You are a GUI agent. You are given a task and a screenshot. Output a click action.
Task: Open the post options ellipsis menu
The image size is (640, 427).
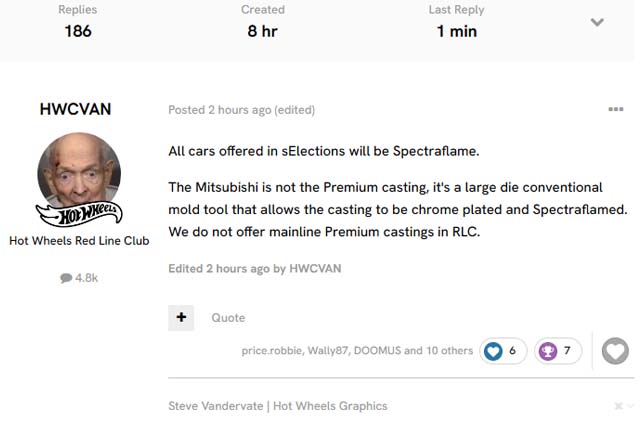[616, 109]
